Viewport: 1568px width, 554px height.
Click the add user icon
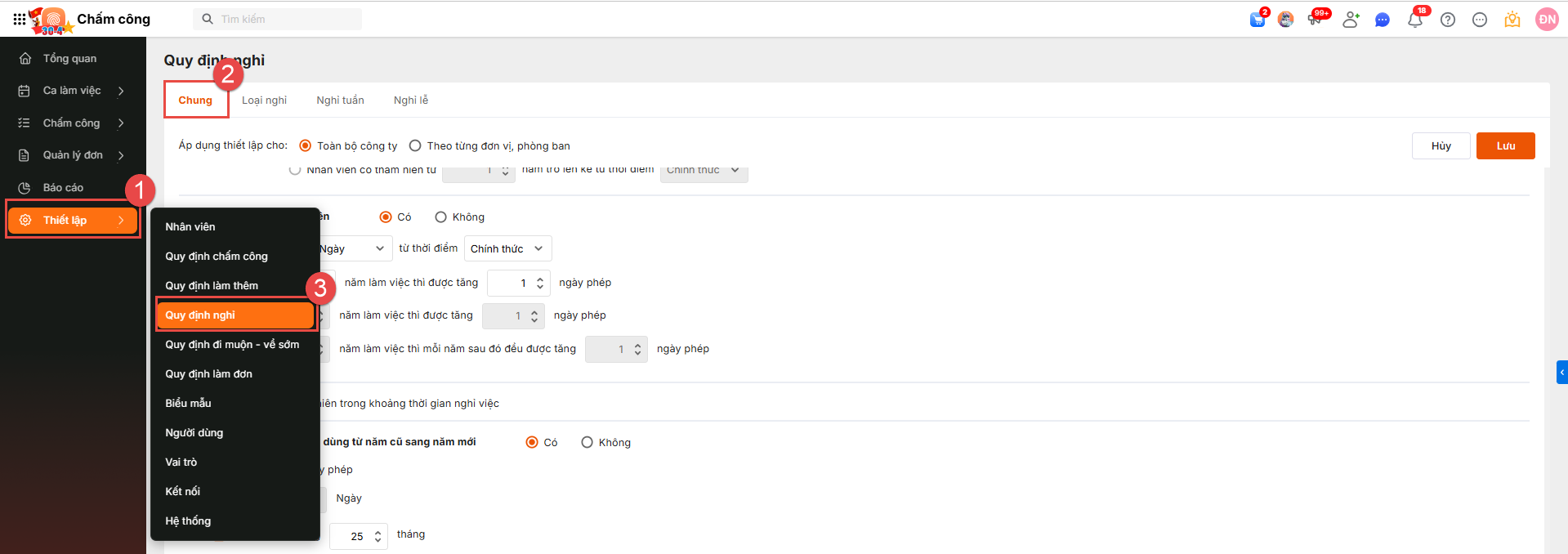click(1350, 20)
